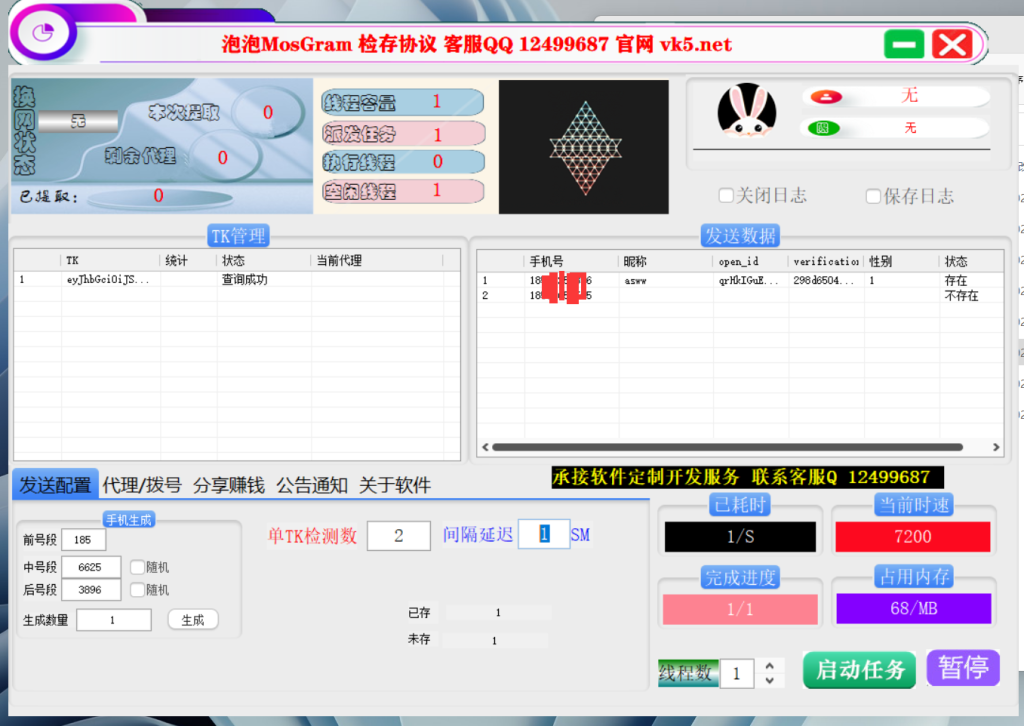Click the 本次提取 counter bubble
Image resolution: width=1024 pixels, height=726 pixels.
[x=268, y=112]
